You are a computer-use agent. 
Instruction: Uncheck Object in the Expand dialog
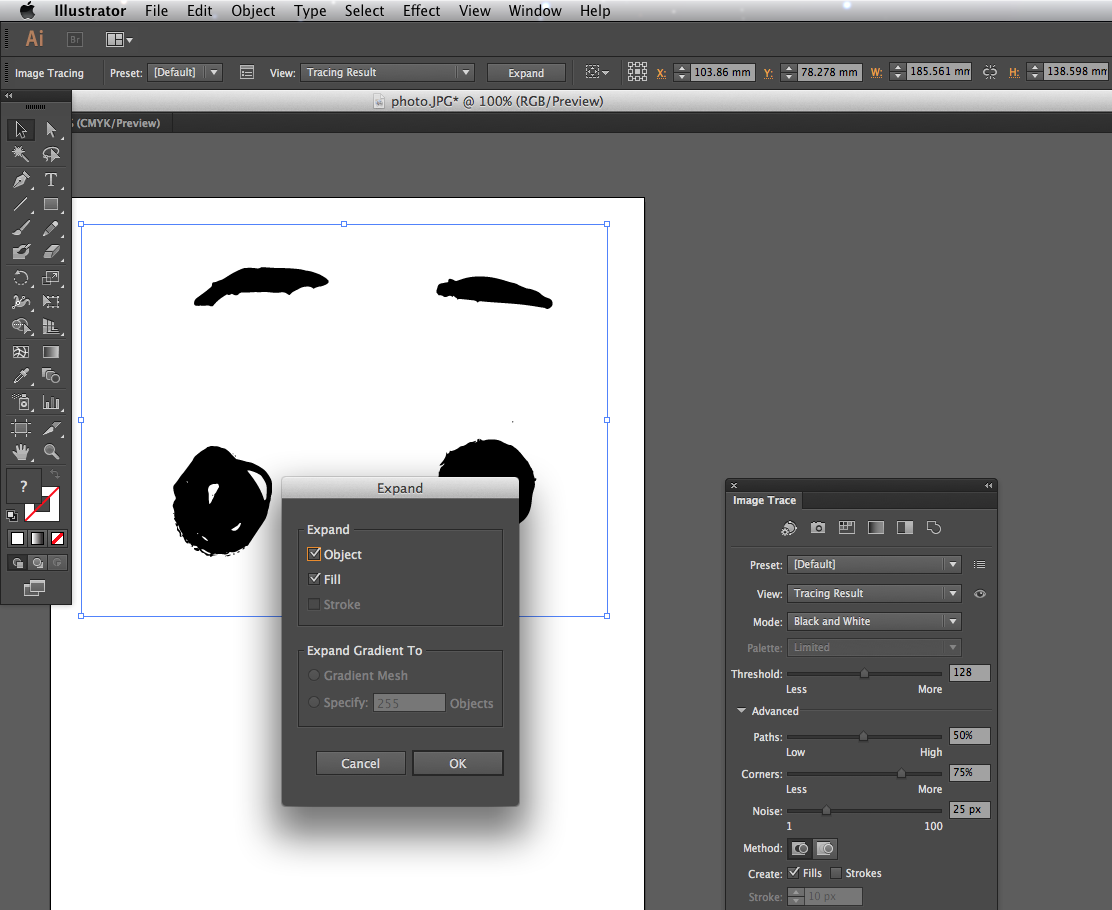tap(313, 554)
